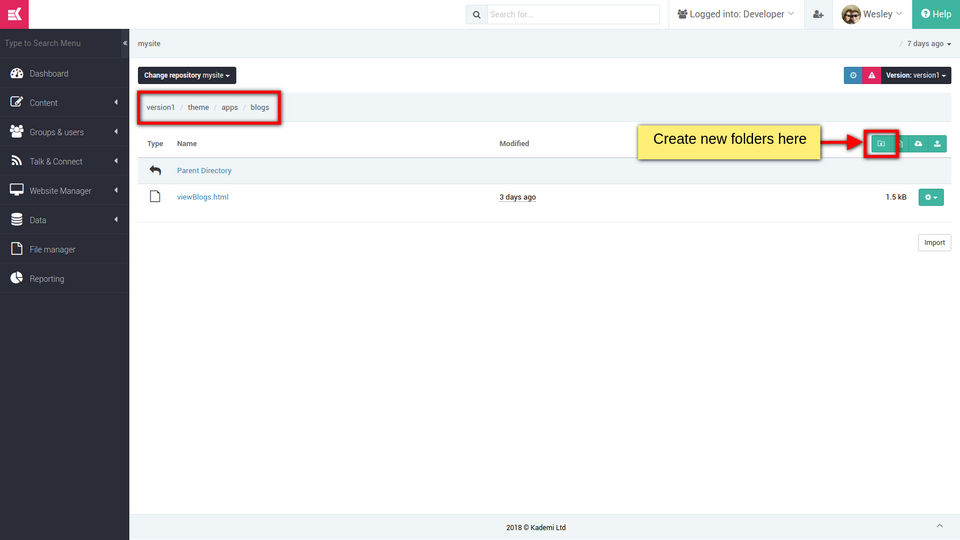Click the Kademi logo icon
This screenshot has width=960, height=540.
coord(14,14)
